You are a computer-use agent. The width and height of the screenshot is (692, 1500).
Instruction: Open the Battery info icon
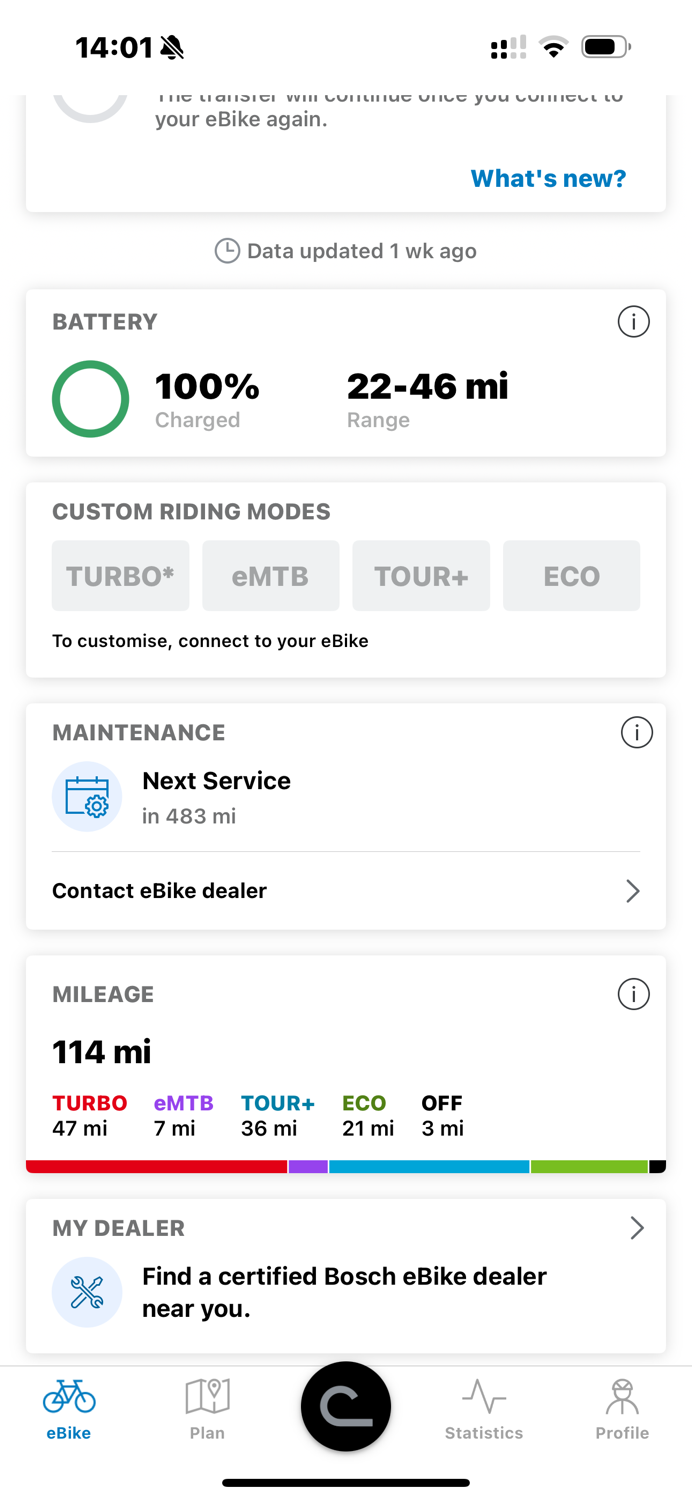pyautogui.click(x=633, y=322)
